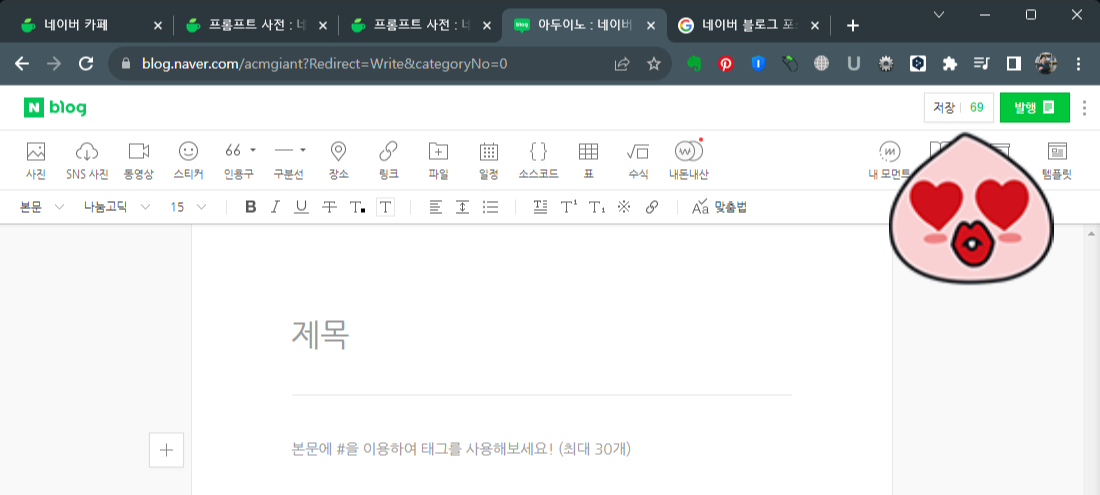Image resolution: width=1100 pixels, height=495 pixels.
Task: Expand the 인용구 style dropdown arrow
Action: (x=253, y=150)
